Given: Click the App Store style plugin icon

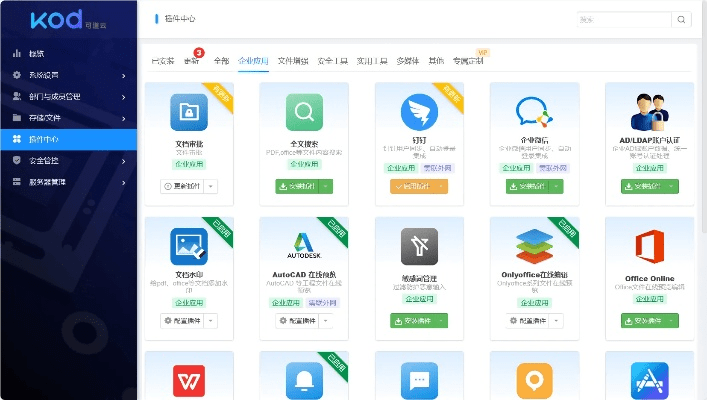Looking at the screenshot, I should 650,381.
